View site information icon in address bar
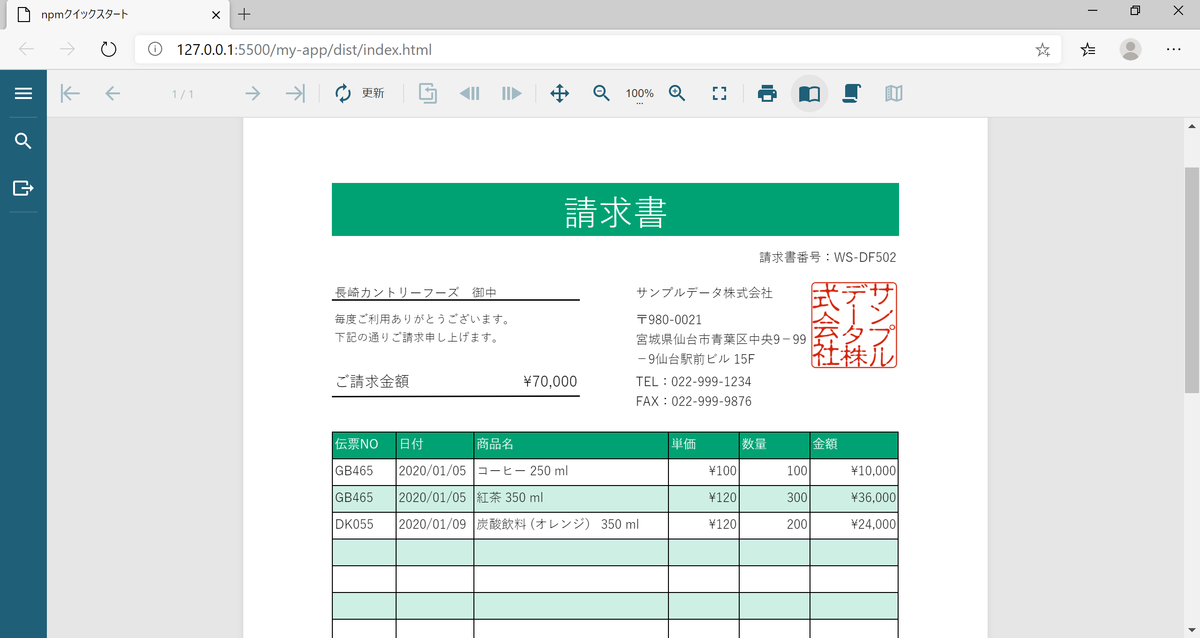Viewport: 1200px width, 638px height. [154, 49]
